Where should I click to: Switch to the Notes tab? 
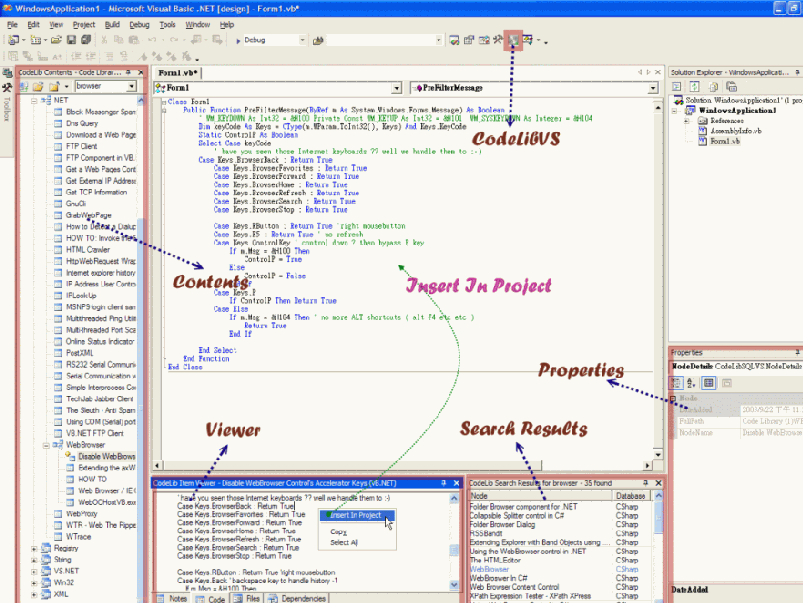coord(173,598)
